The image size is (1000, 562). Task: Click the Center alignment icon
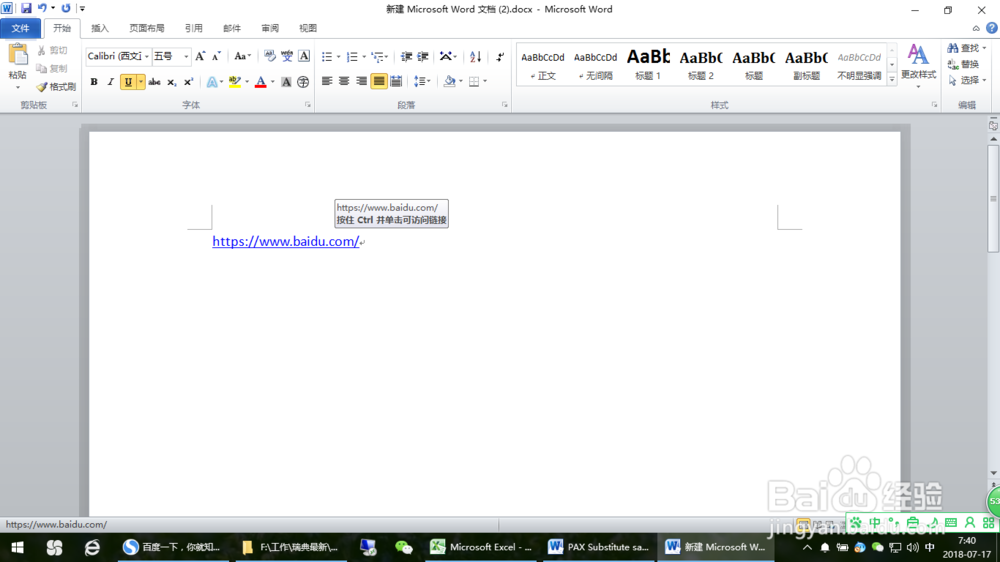tap(344, 81)
